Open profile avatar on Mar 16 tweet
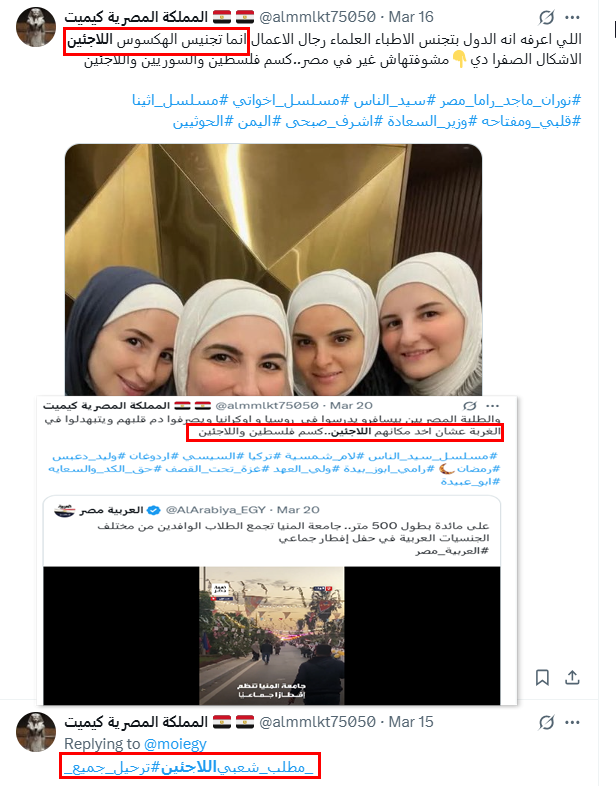Screen dimensions: 616x786 36,27
